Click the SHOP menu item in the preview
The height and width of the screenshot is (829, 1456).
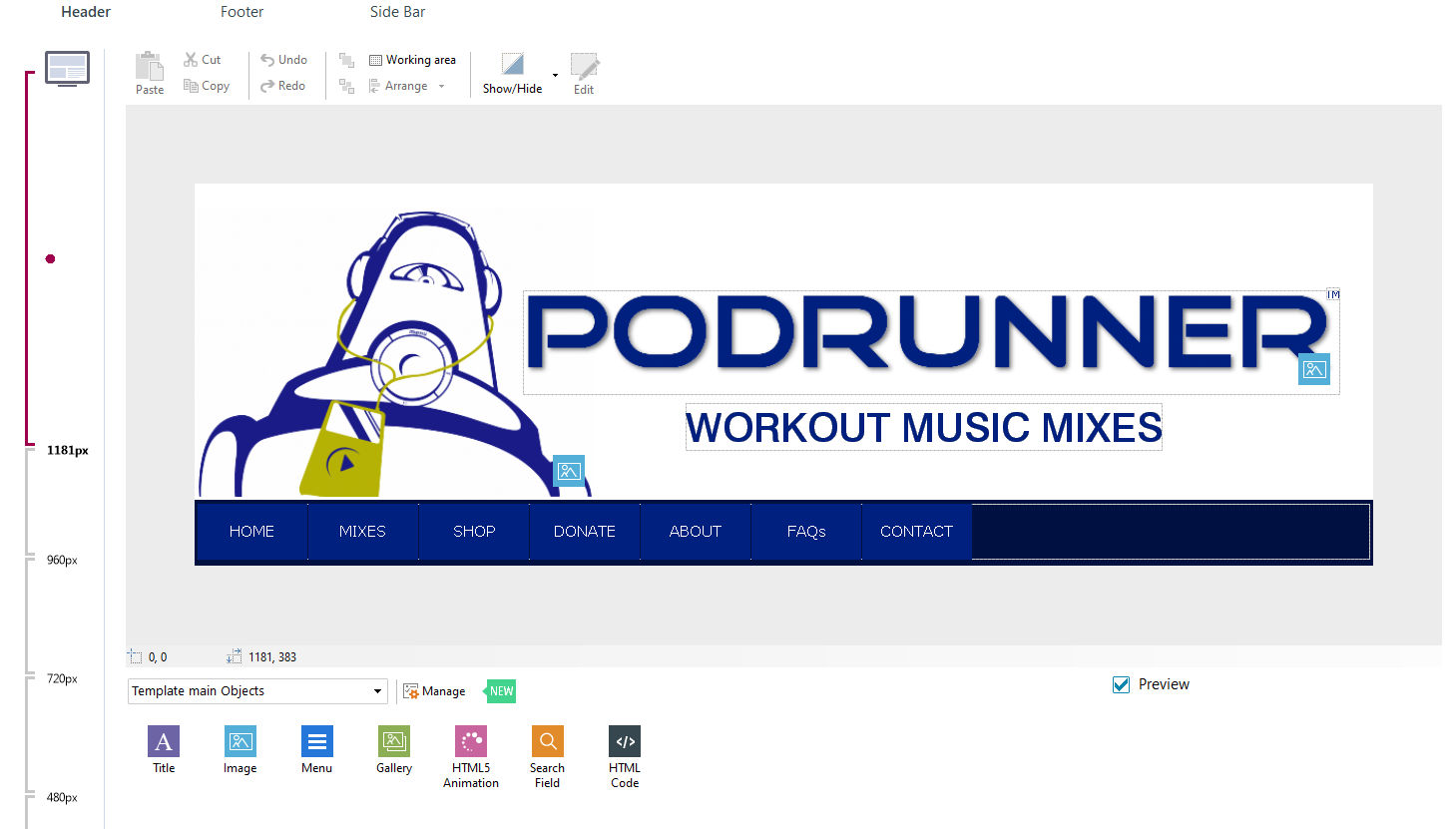click(x=474, y=532)
